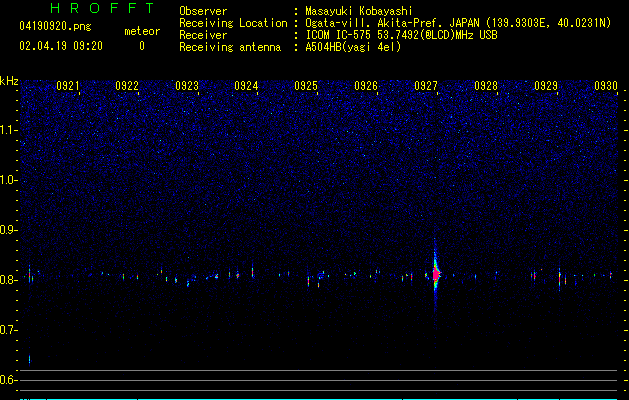The image size is (629, 400).
Task: Select antenna value A504HB(yagi 4el)
Action: tap(353, 47)
